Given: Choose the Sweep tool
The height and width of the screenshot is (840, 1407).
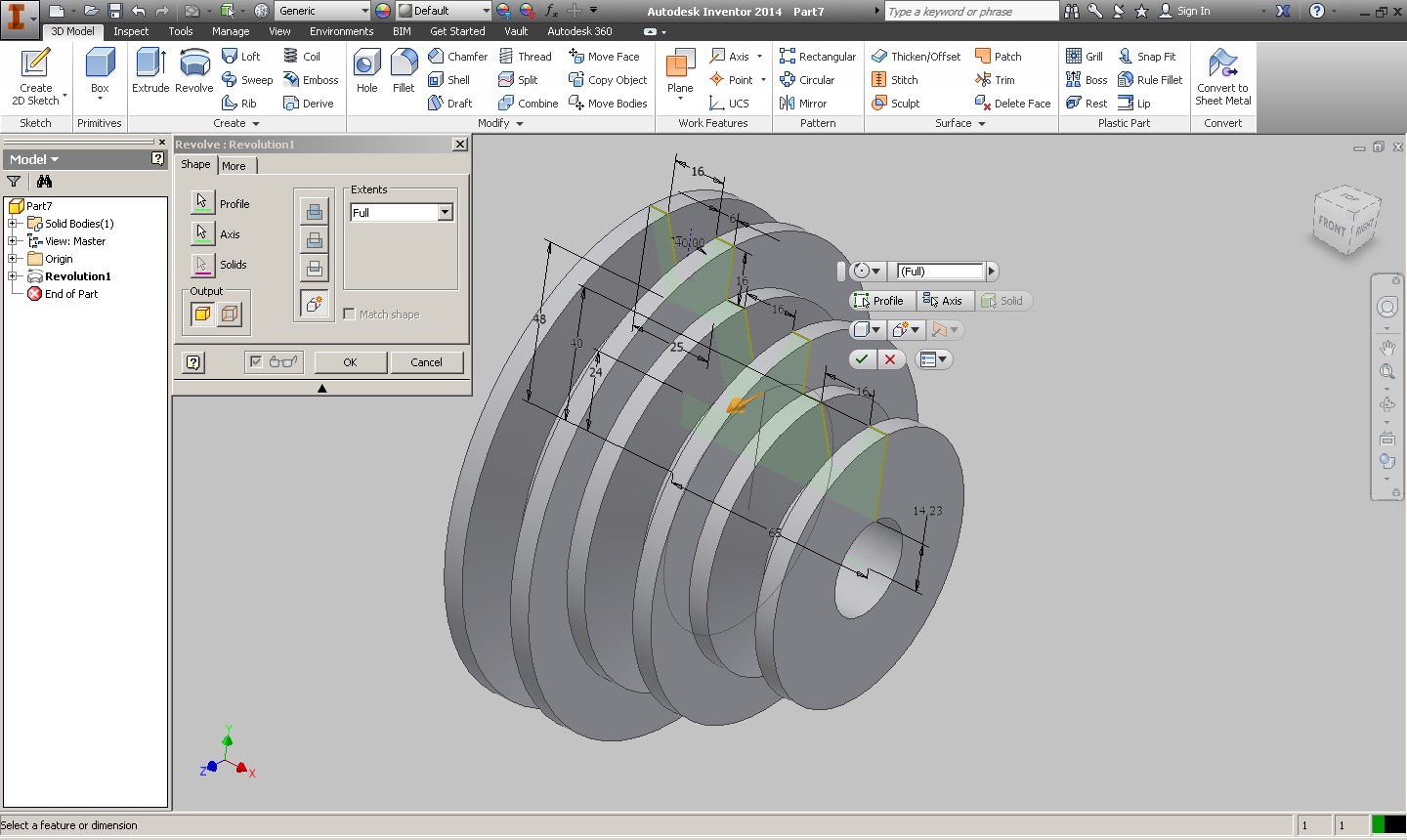Looking at the screenshot, I should click(x=247, y=80).
